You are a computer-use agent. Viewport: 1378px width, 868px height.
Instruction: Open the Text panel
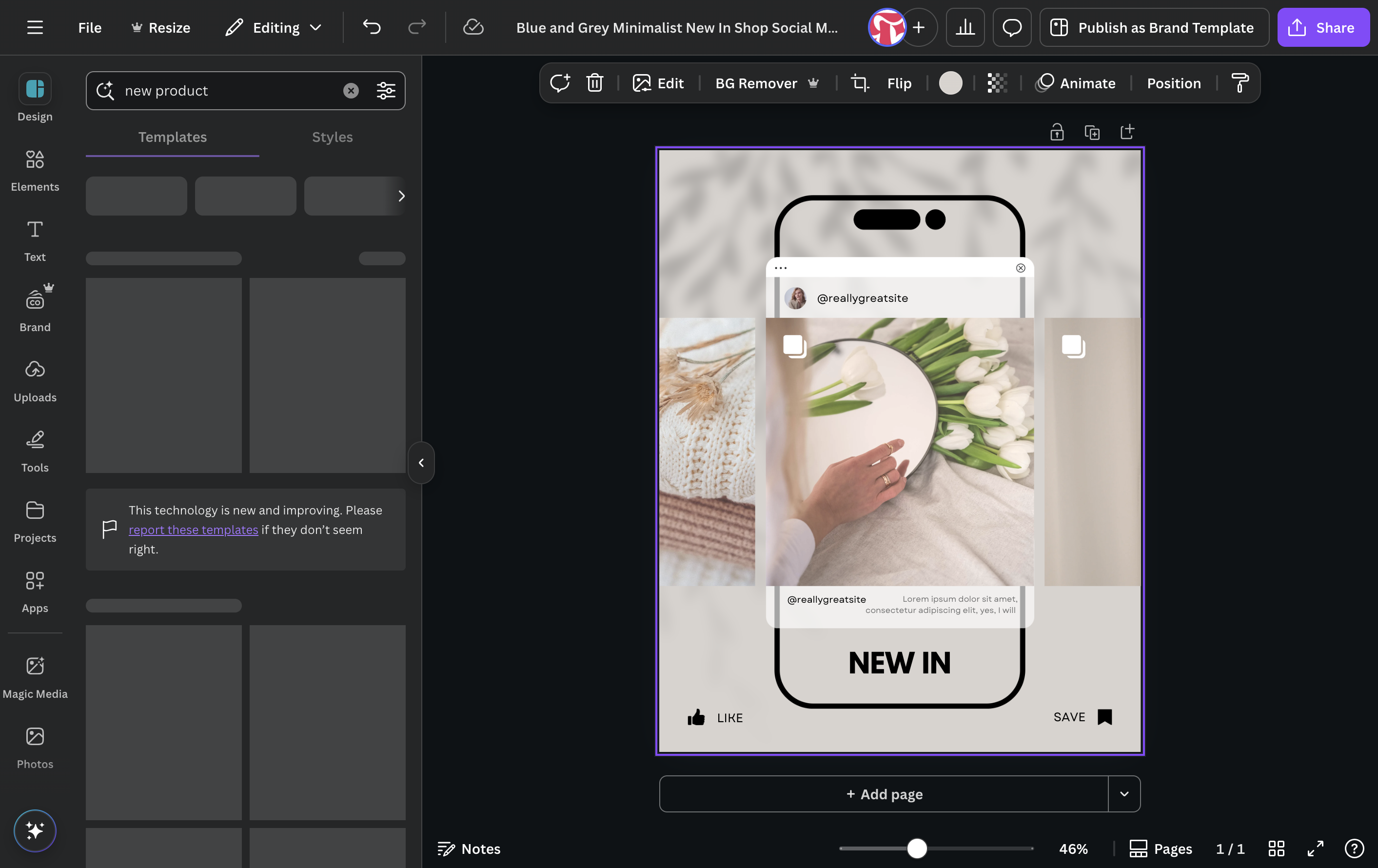[x=35, y=241]
